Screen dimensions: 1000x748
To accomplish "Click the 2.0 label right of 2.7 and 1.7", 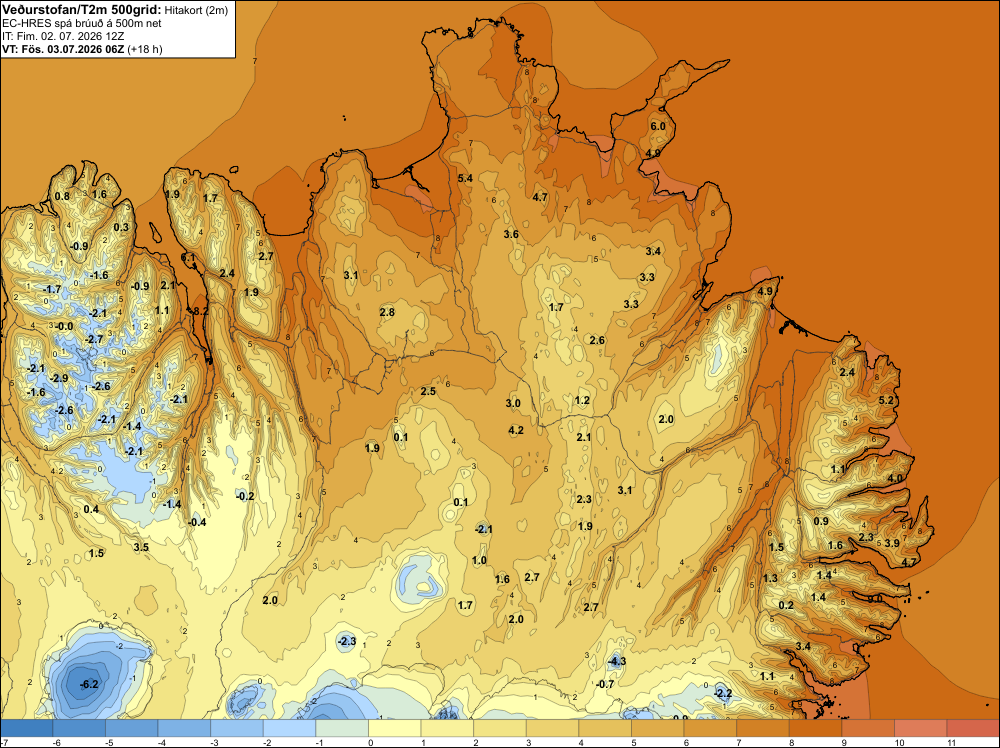I will click(x=516, y=619).
